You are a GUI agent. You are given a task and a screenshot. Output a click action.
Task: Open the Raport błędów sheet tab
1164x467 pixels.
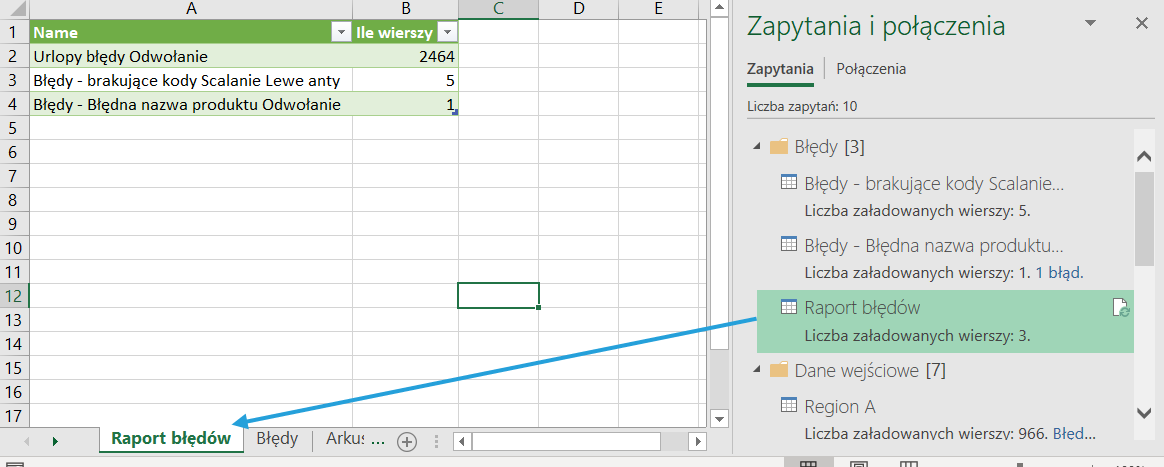pyautogui.click(x=171, y=438)
